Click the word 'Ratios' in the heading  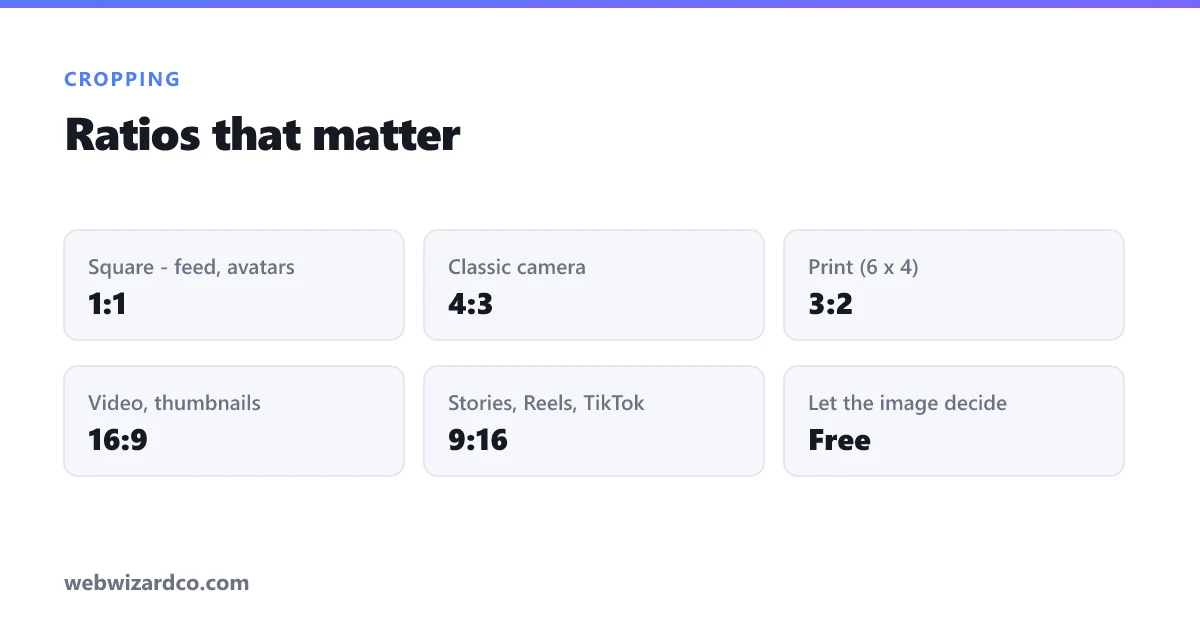click(x=133, y=135)
